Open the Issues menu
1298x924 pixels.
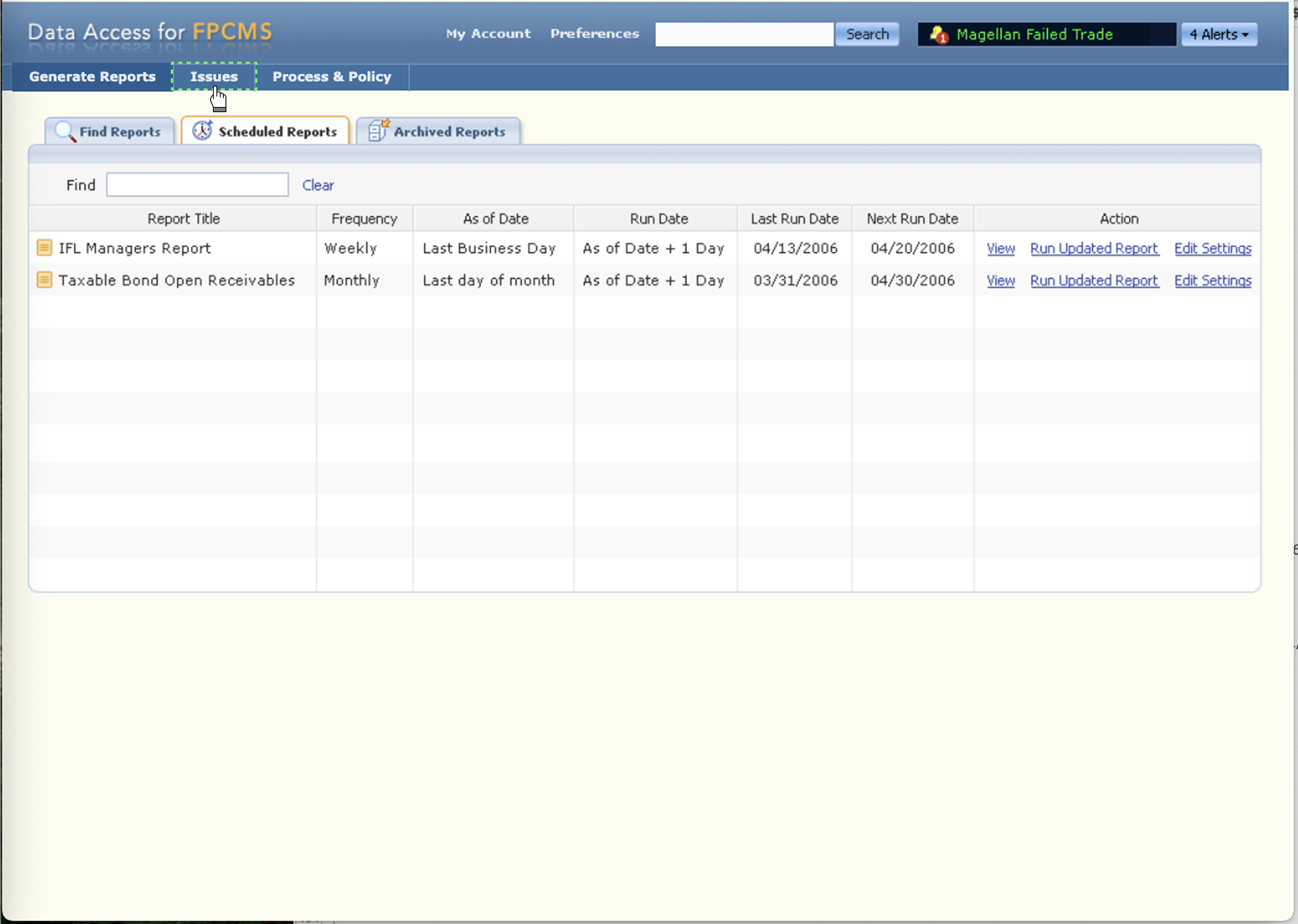[214, 77]
